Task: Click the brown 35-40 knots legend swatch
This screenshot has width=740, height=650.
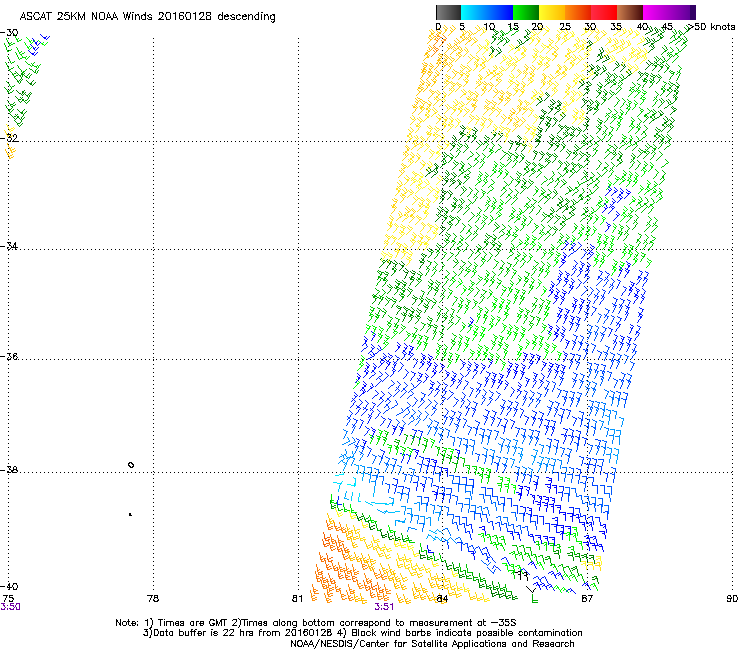Action: point(630,12)
